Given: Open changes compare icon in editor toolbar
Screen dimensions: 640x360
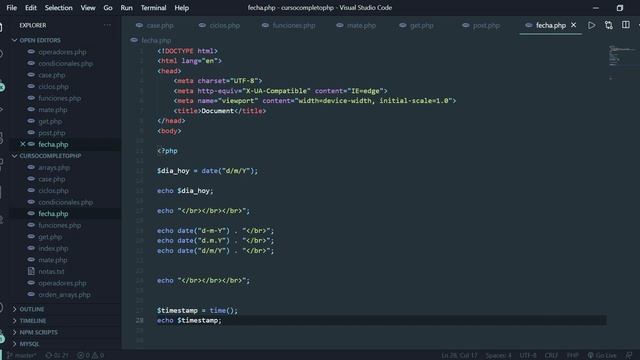Looking at the screenshot, I should (x=609, y=25).
